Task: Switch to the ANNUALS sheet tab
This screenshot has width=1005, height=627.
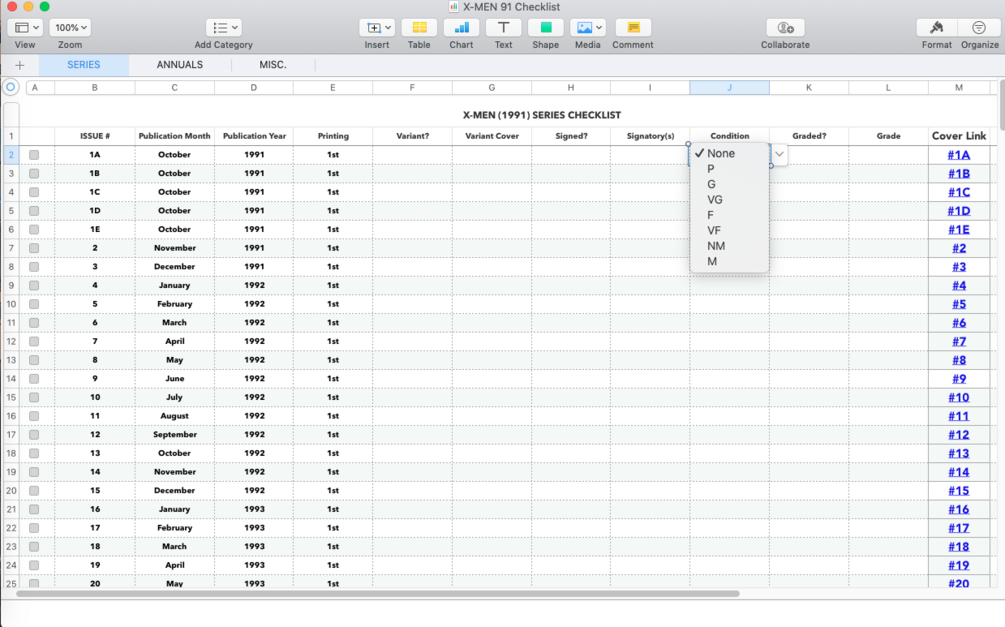Action: (179, 65)
